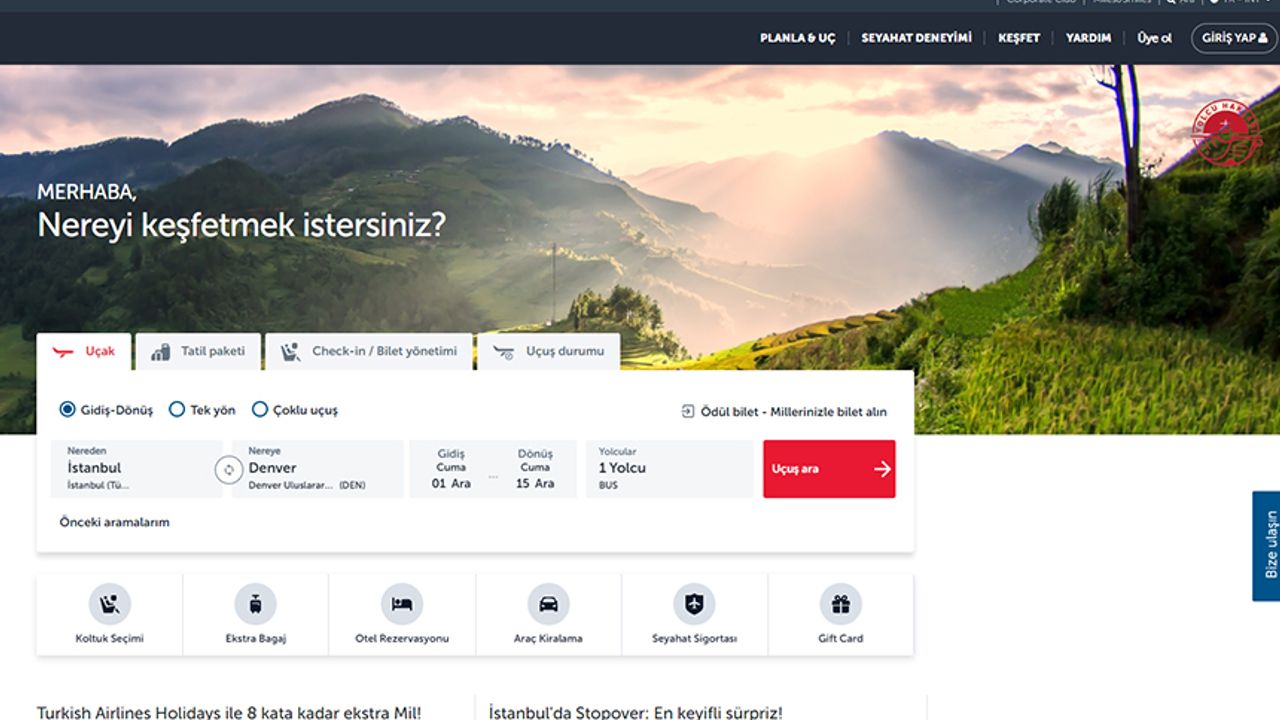Click the Araç Kiralama car icon
The image size is (1280, 720).
(x=548, y=604)
